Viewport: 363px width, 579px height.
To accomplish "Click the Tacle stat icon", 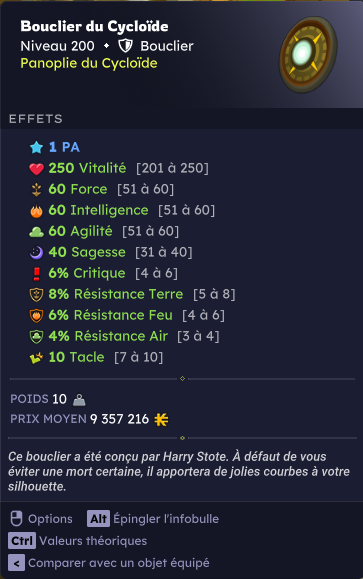I will pos(36,357).
